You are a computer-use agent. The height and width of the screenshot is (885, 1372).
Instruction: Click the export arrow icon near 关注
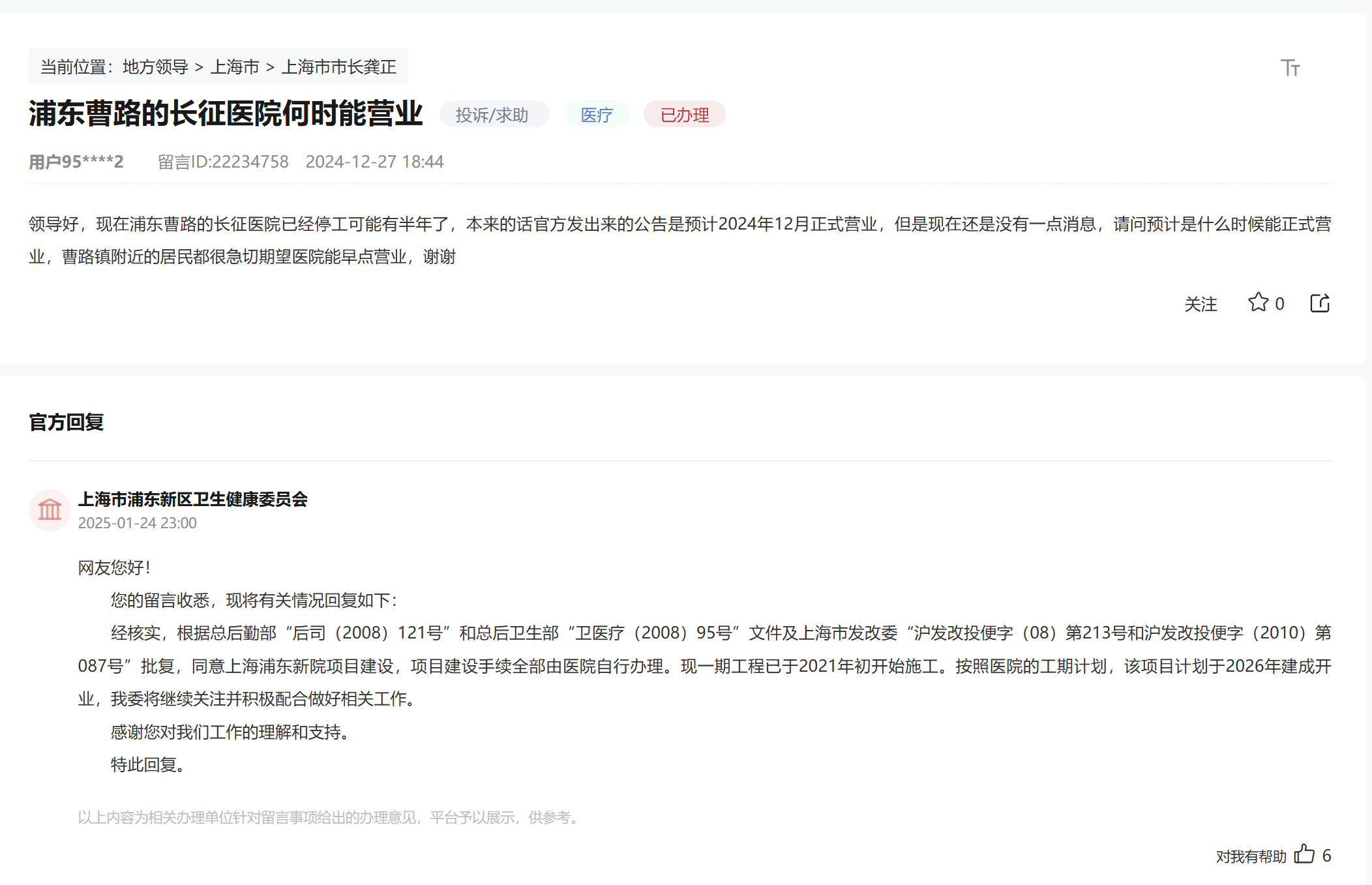(1320, 303)
